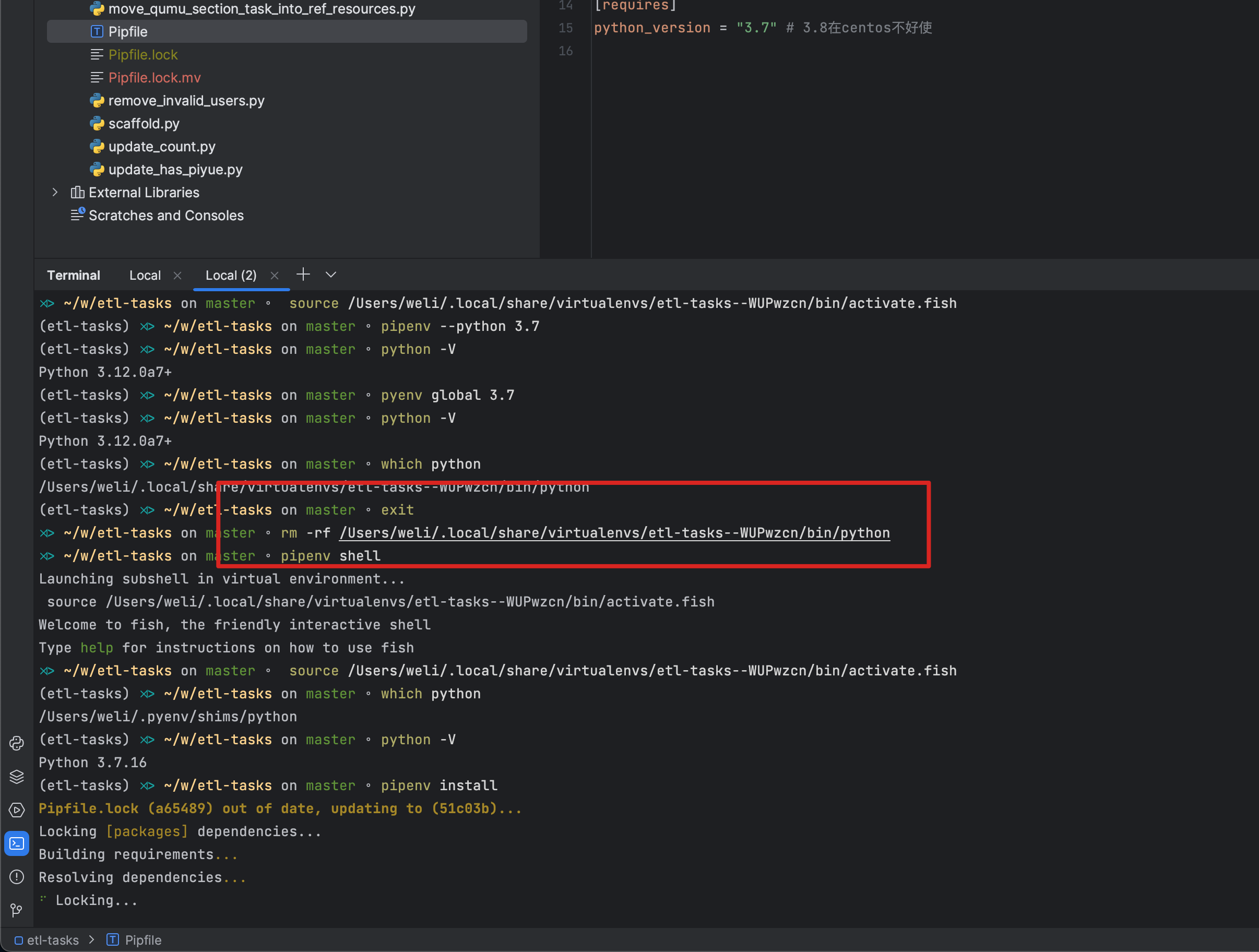Open the Python Packages layers icon
The height and width of the screenshot is (952, 1259).
click(x=17, y=776)
